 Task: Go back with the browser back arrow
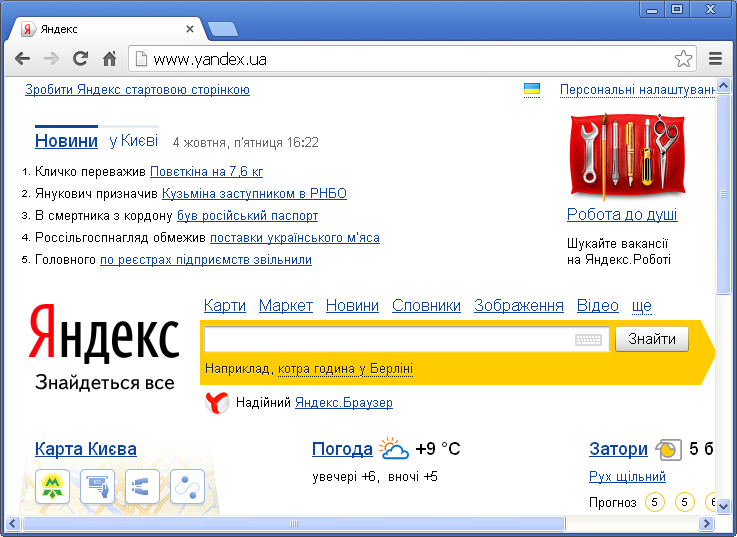click(22, 59)
